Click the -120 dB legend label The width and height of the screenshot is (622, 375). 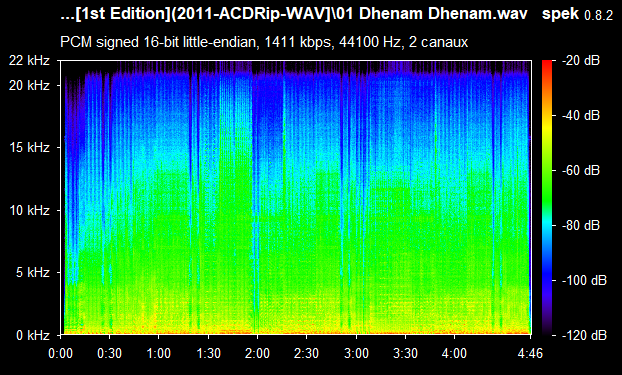point(584,335)
